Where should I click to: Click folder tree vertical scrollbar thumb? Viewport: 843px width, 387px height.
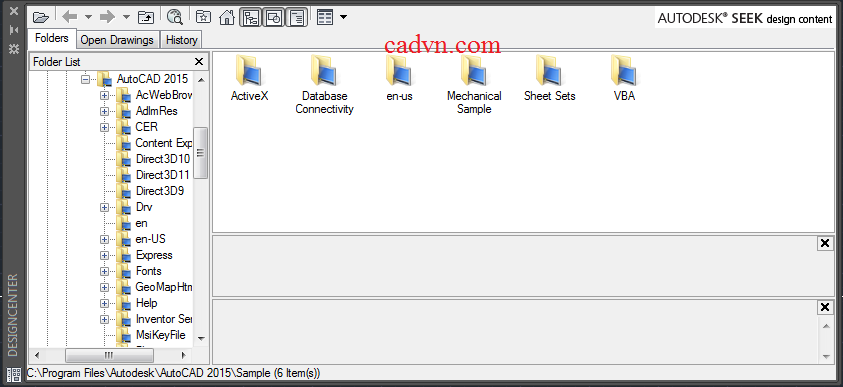point(201,153)
